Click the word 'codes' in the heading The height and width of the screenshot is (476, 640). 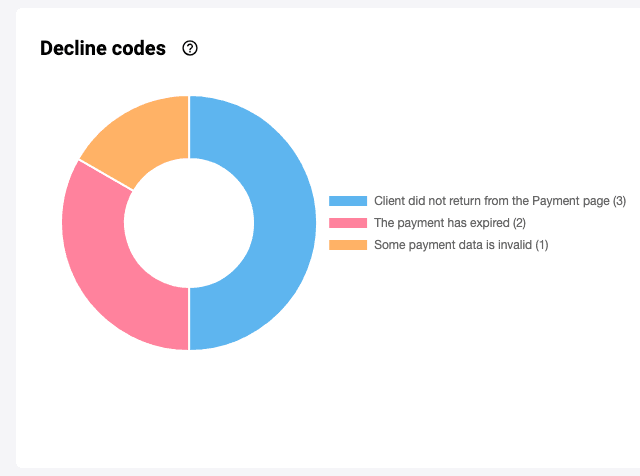pos(140,48)
